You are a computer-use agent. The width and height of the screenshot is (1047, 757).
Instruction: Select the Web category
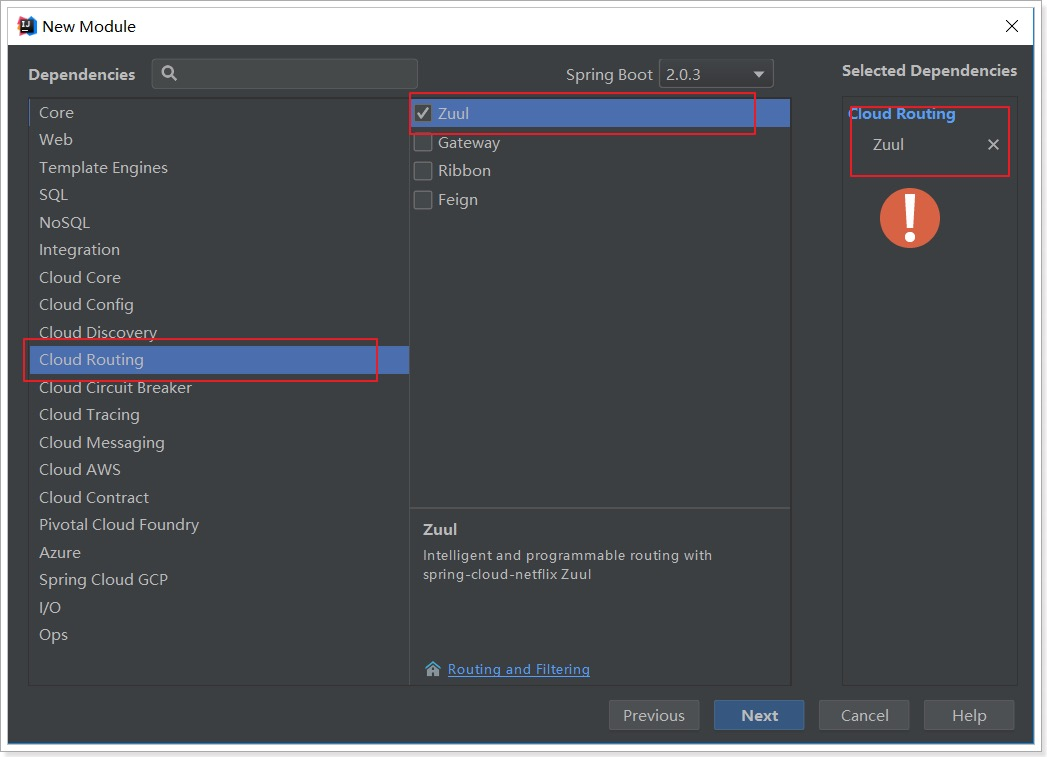(219, 140)
